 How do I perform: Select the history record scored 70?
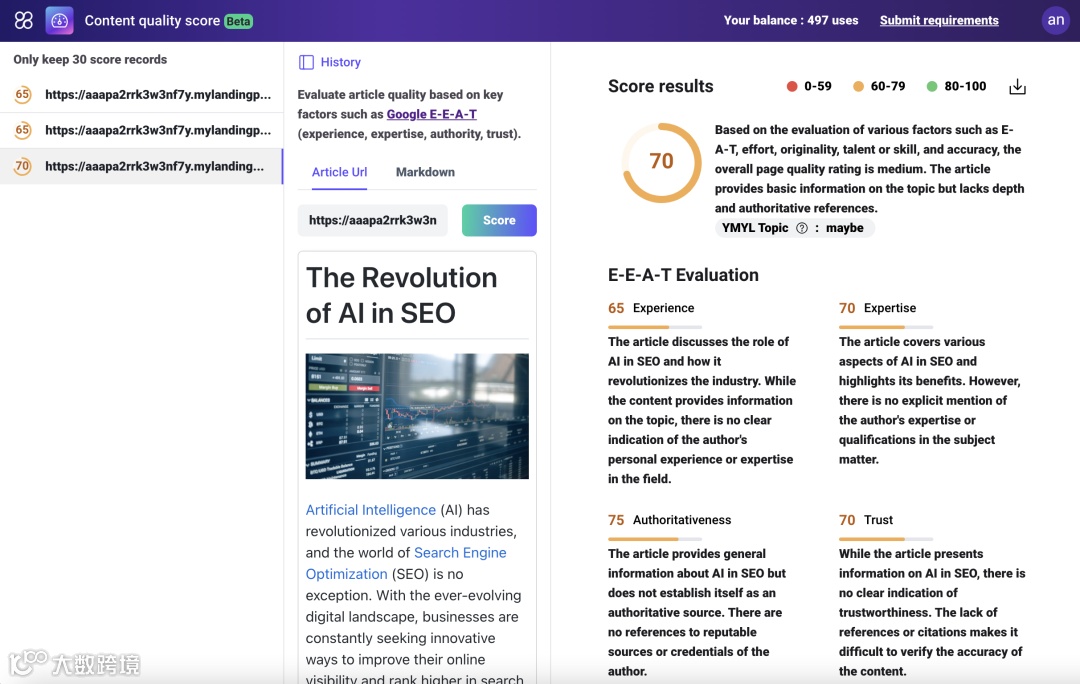(x=141, y=166)
